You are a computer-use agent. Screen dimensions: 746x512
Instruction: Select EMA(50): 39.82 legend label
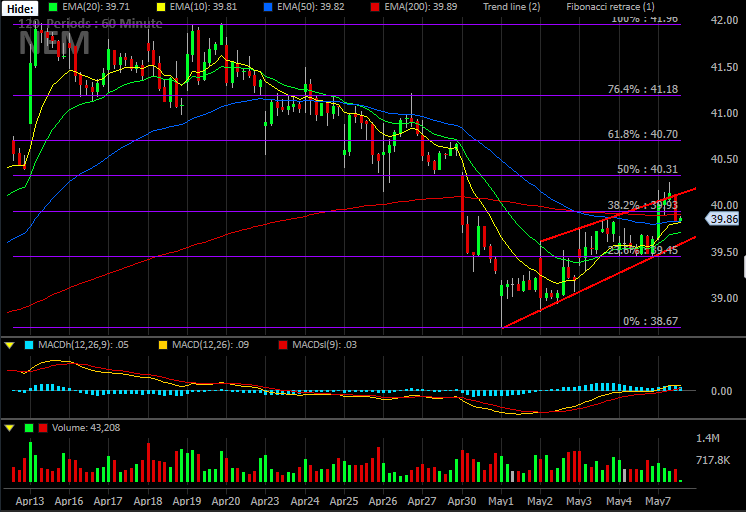[311, 7]
